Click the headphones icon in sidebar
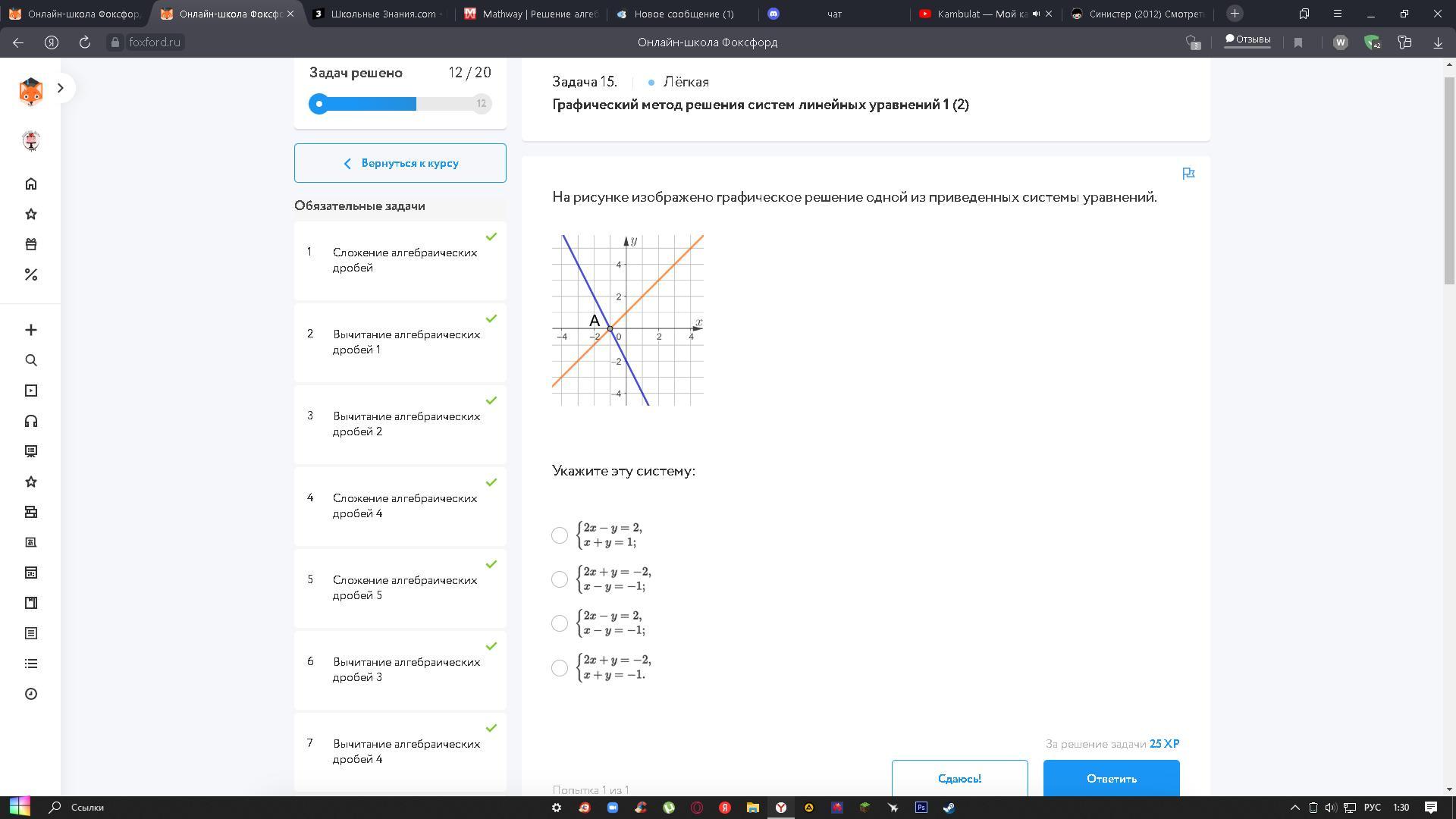 pos(31,421)
